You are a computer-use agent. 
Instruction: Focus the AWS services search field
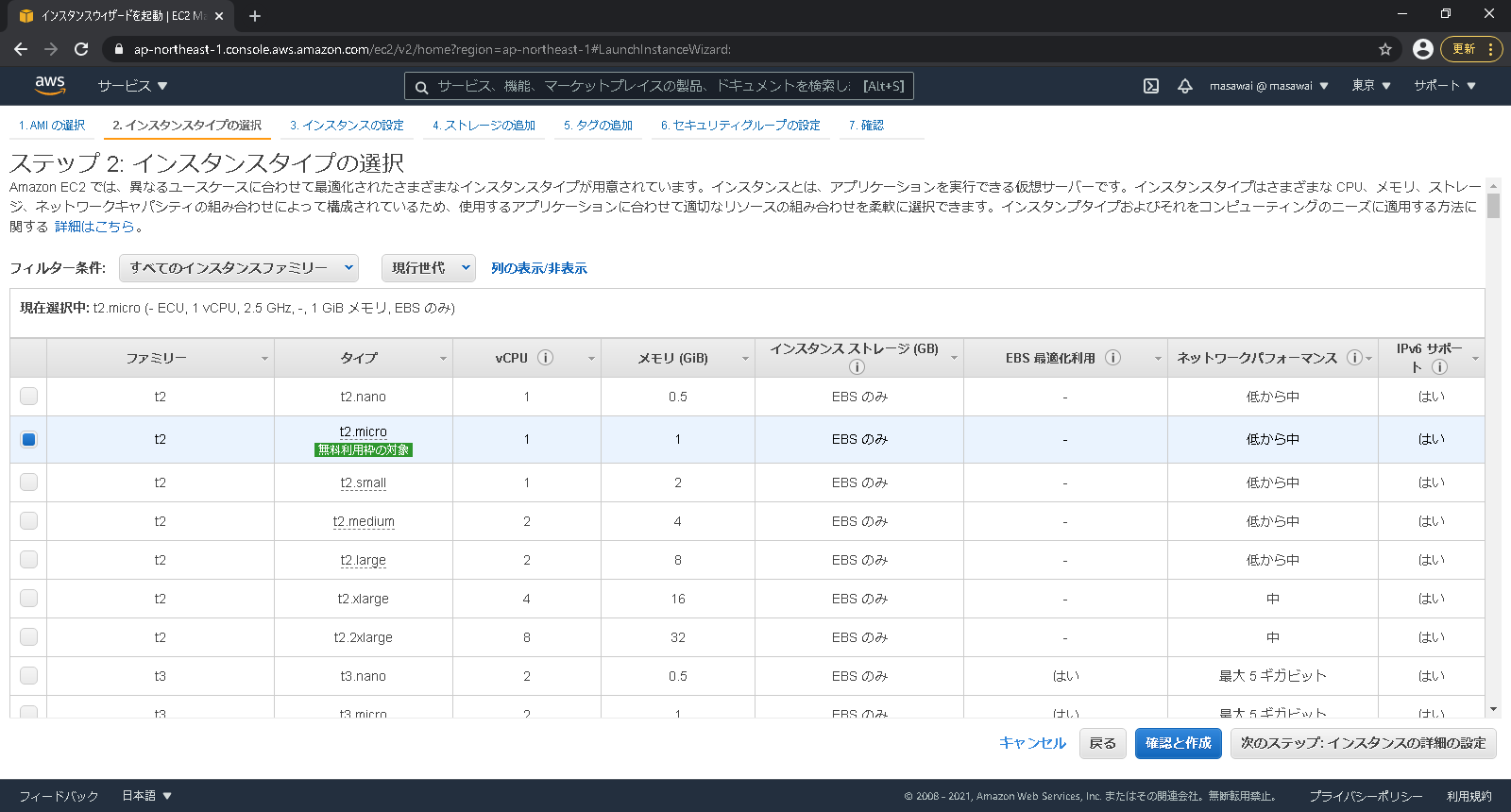(659, 86)
